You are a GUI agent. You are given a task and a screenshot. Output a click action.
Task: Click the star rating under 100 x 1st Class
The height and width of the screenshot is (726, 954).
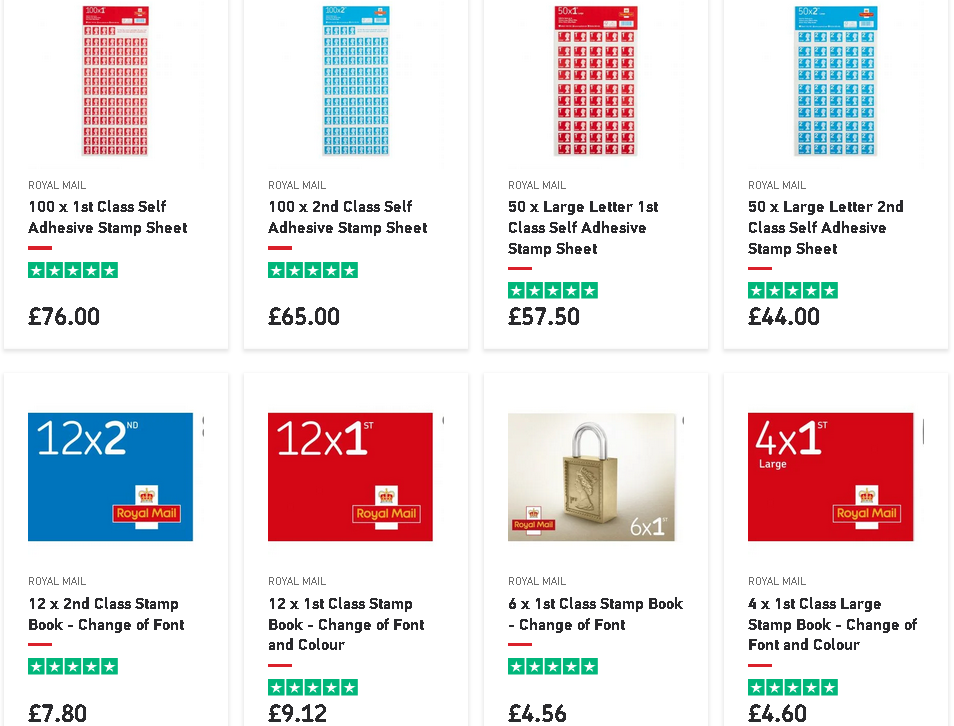(x=73, y=270)
